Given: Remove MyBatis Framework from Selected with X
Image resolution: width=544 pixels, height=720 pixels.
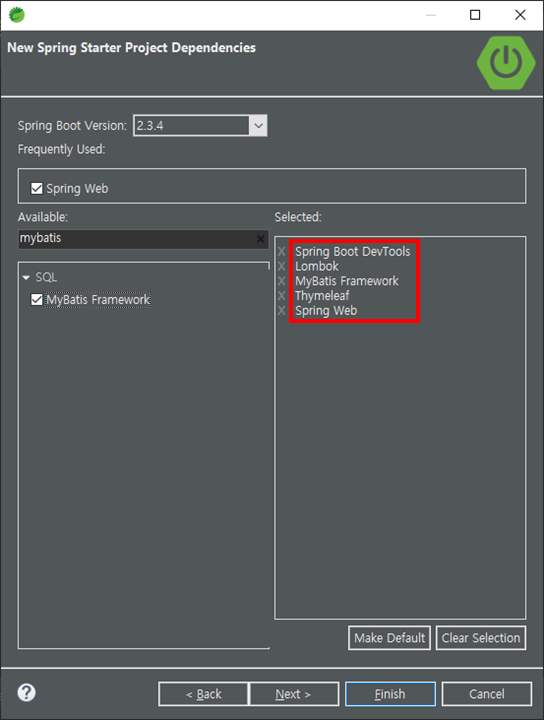Looking at the screenshot, I should pos(281,281).
